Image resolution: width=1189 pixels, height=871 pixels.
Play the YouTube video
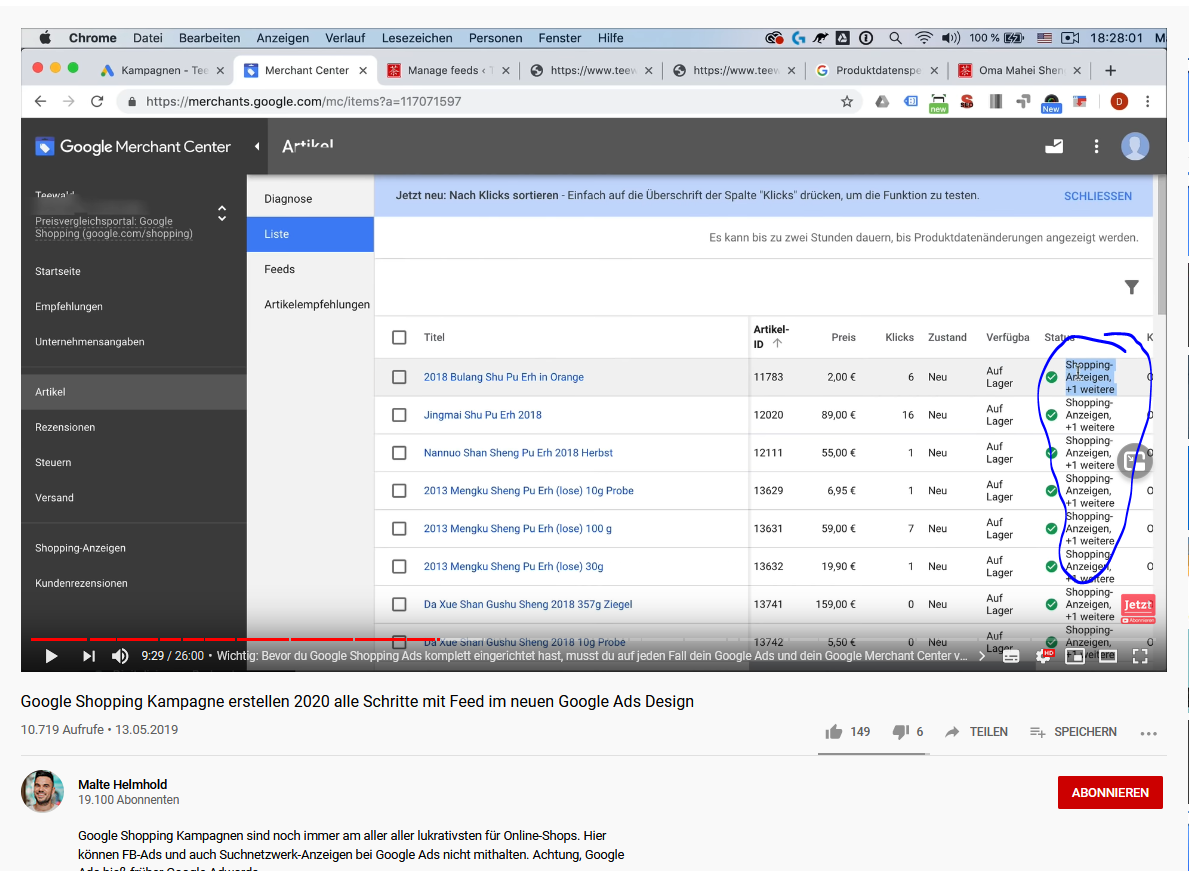[51, 656]
